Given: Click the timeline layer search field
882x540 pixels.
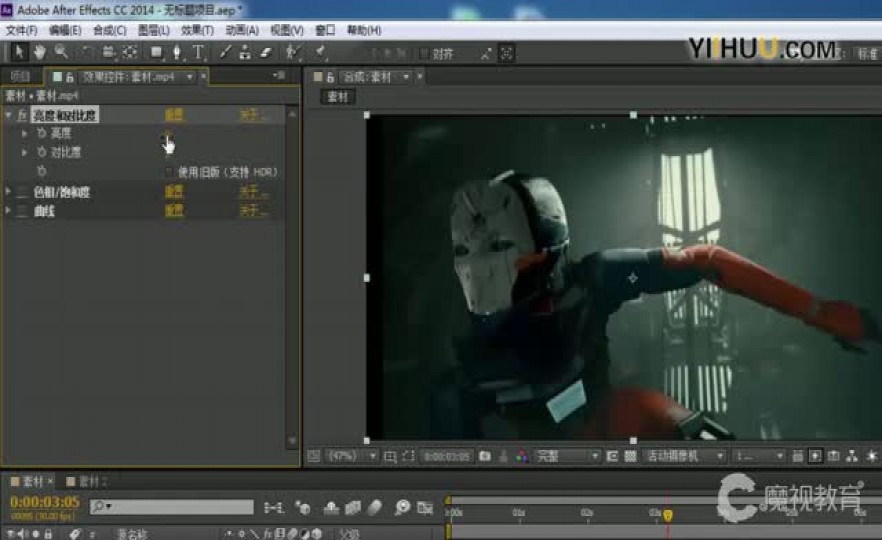Looking at the screenshot, I should click(172, 507).
